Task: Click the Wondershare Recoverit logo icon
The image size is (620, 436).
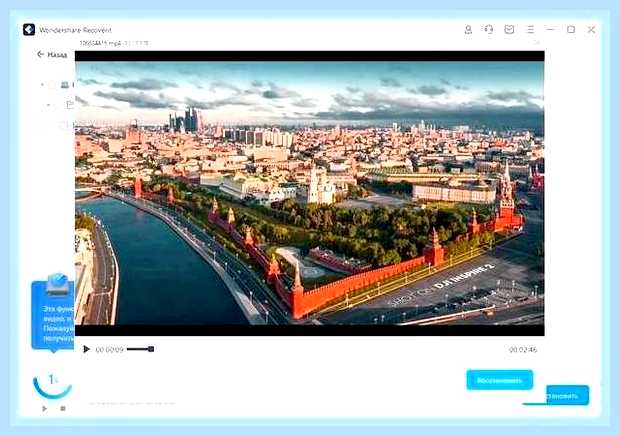Action: tap(29, 30)
